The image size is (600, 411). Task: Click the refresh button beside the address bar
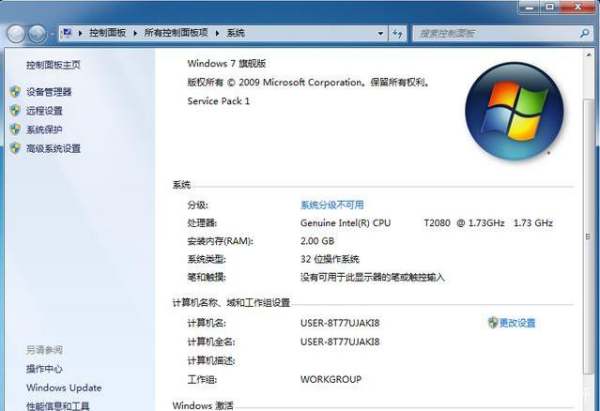pos(398,33)
